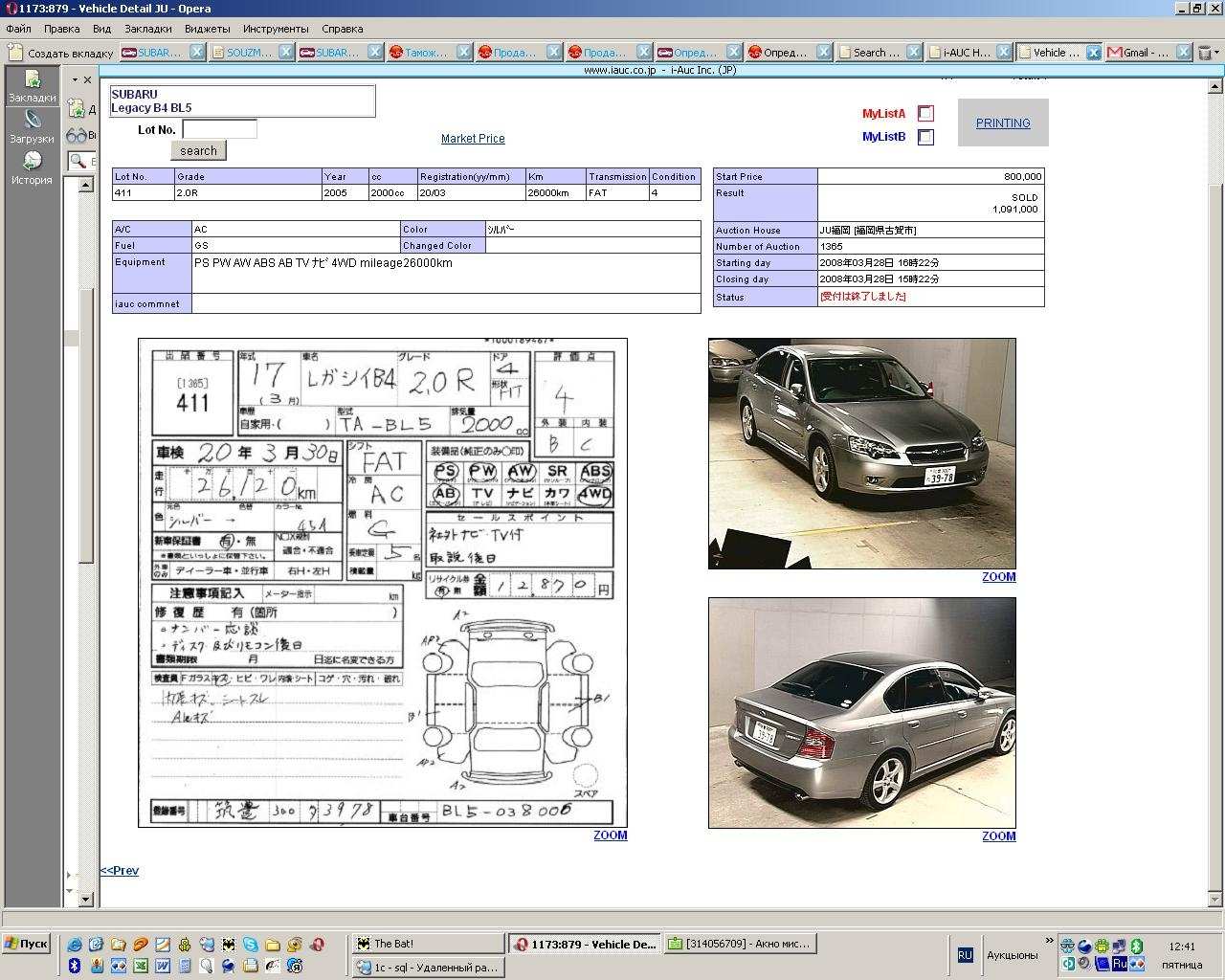1225x980 pixels.
Task: Open the front view photo of silver Legacy
Action: point(862,454)
